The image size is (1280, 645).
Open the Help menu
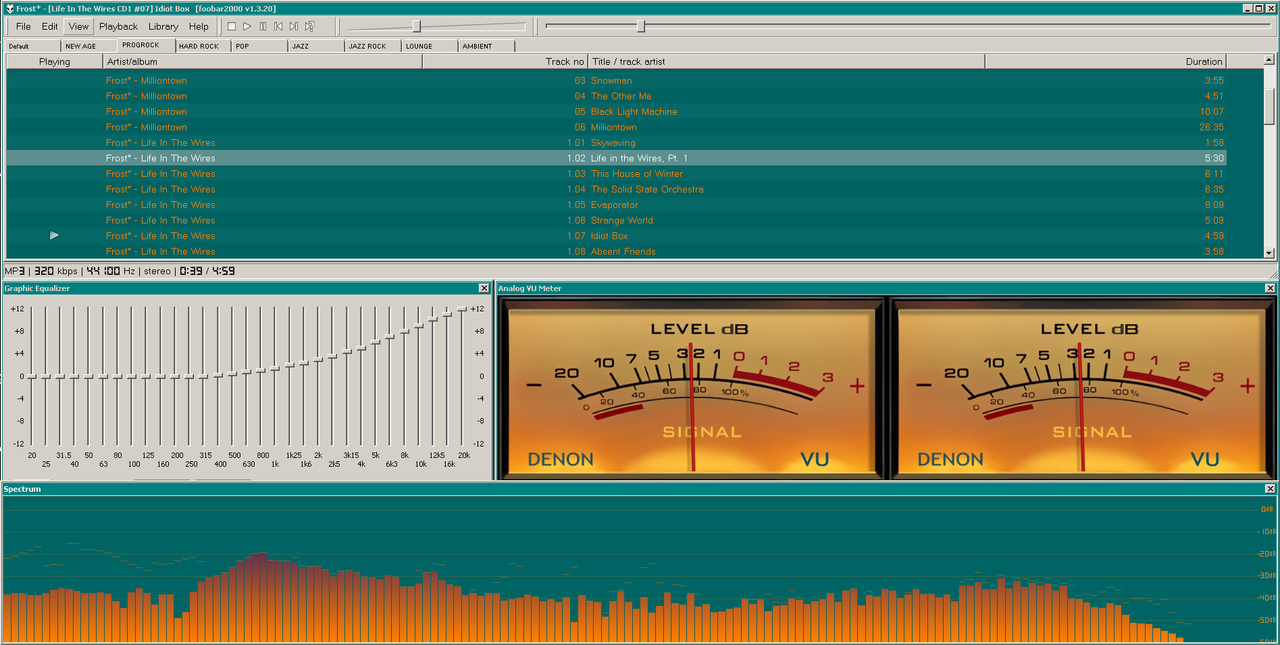[x=199, y=27]
